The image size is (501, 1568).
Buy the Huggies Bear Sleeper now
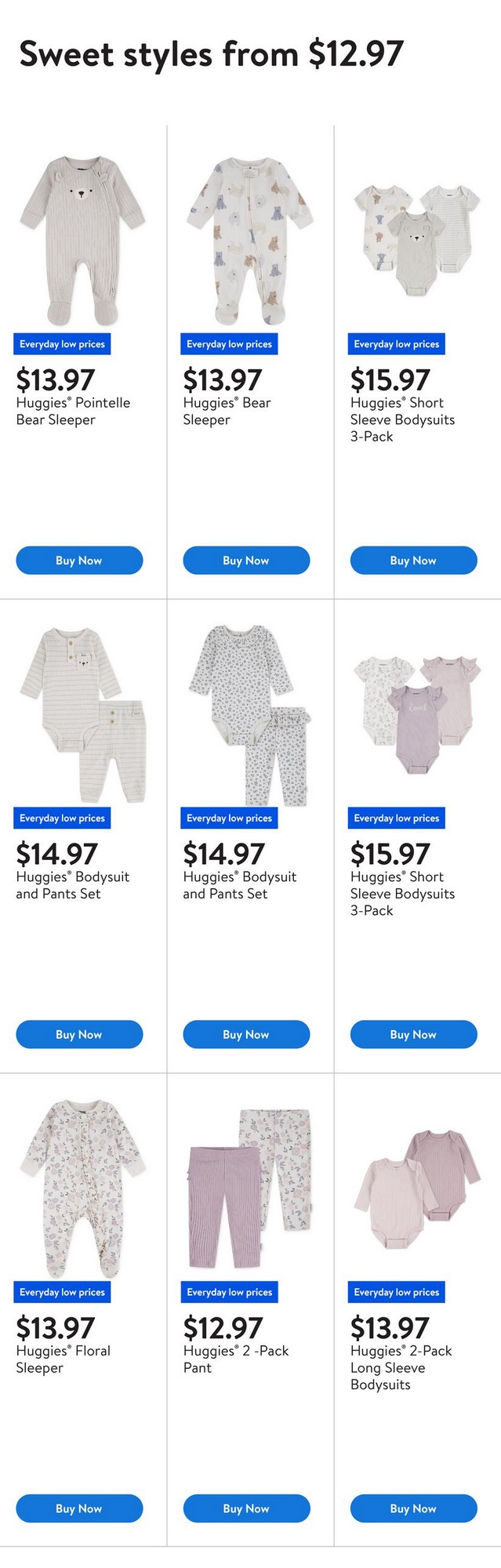246,561
